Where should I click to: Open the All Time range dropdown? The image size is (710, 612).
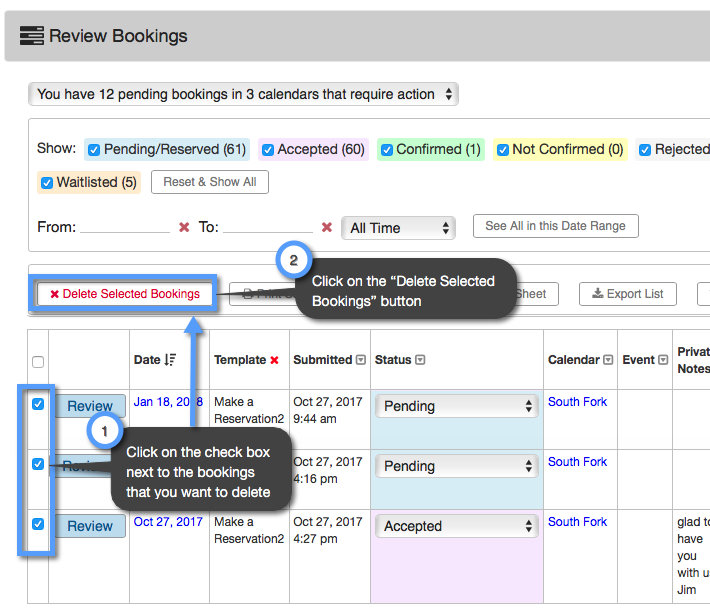coord(398,228)
